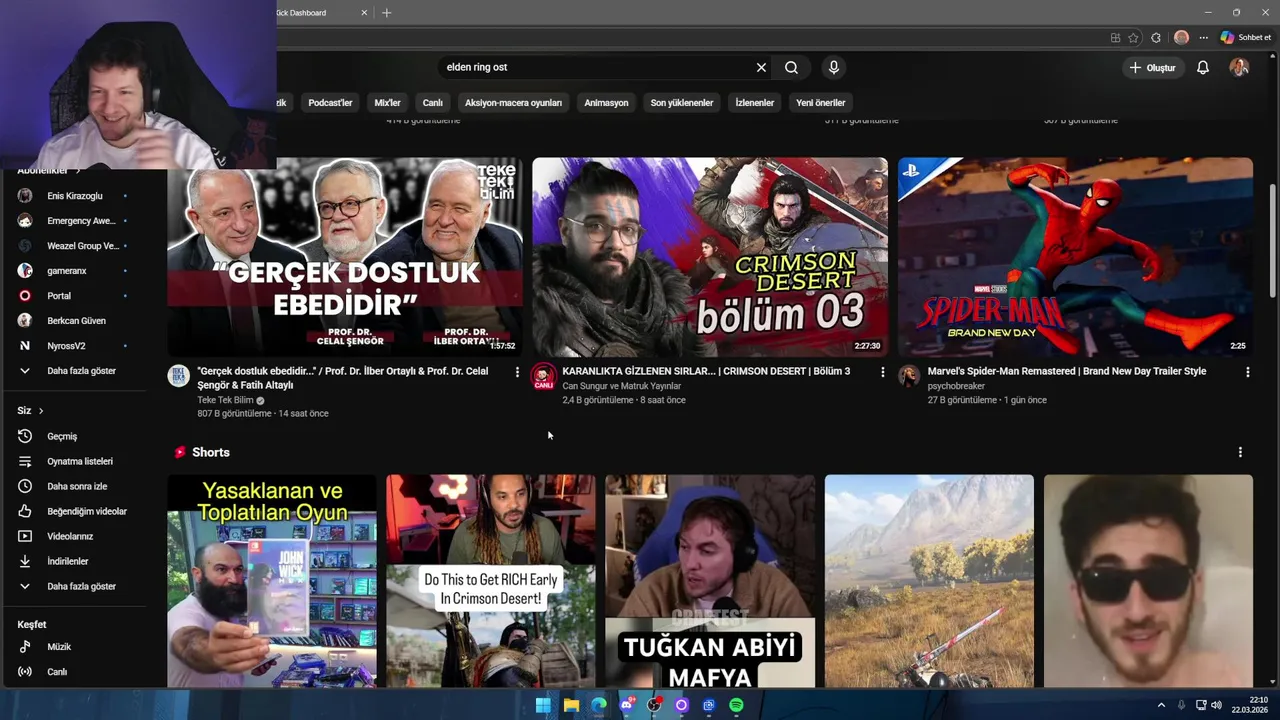Open İndirilenler downloads
This screenshot has width=1280, height=720.
73,561
